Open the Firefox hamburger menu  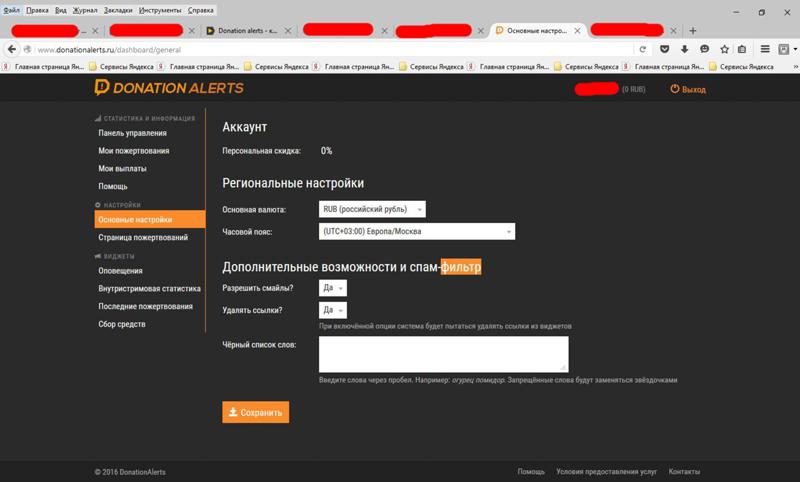click(x=765, y=49)
